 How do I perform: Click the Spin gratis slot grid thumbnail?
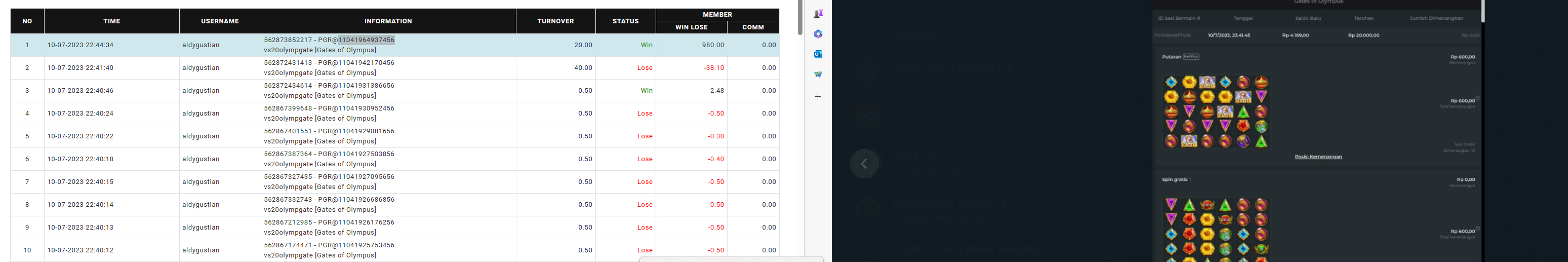tap(1216, 230)
